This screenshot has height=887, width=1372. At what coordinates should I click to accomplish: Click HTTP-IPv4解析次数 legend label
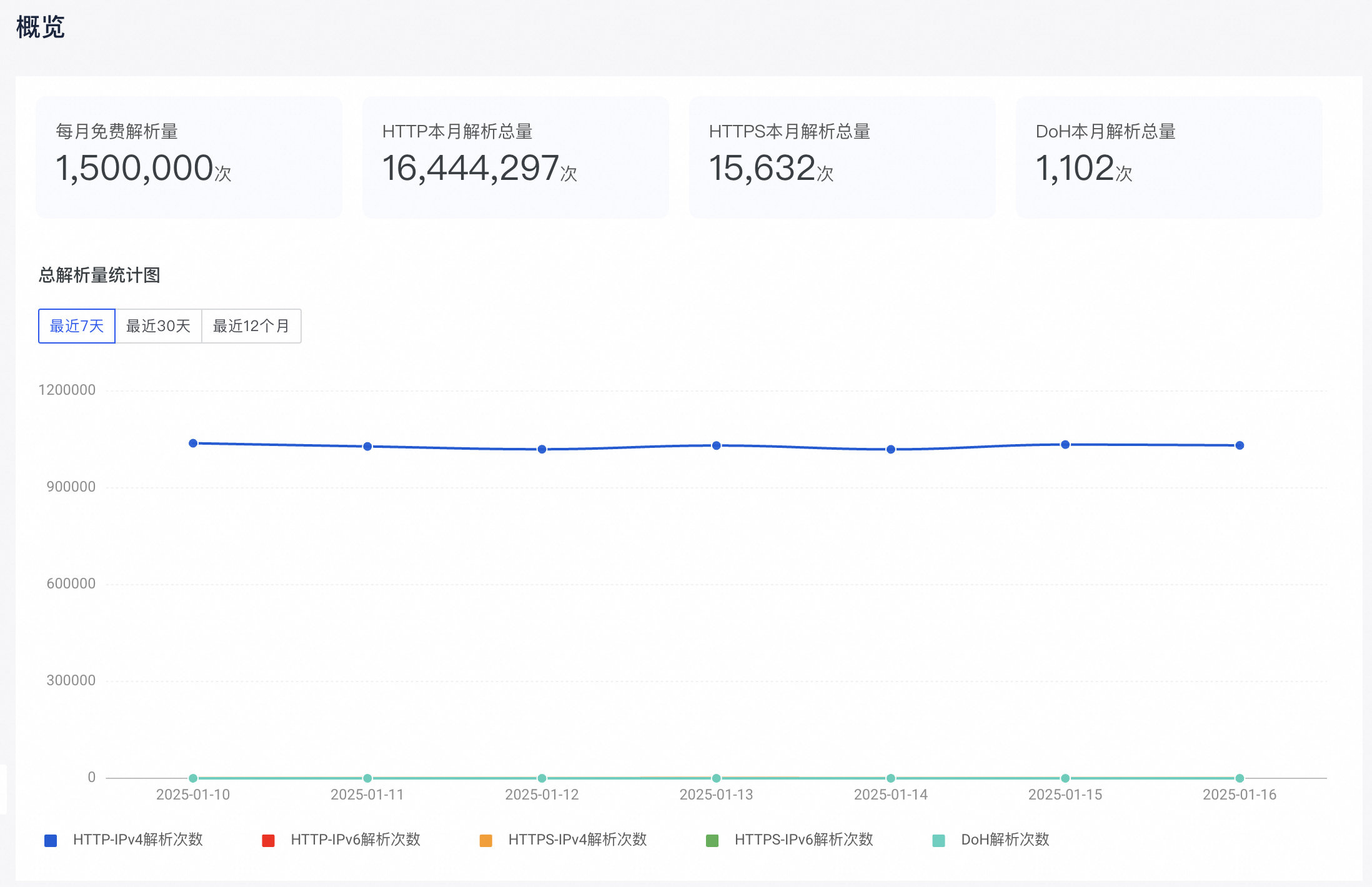click(138, 840)
